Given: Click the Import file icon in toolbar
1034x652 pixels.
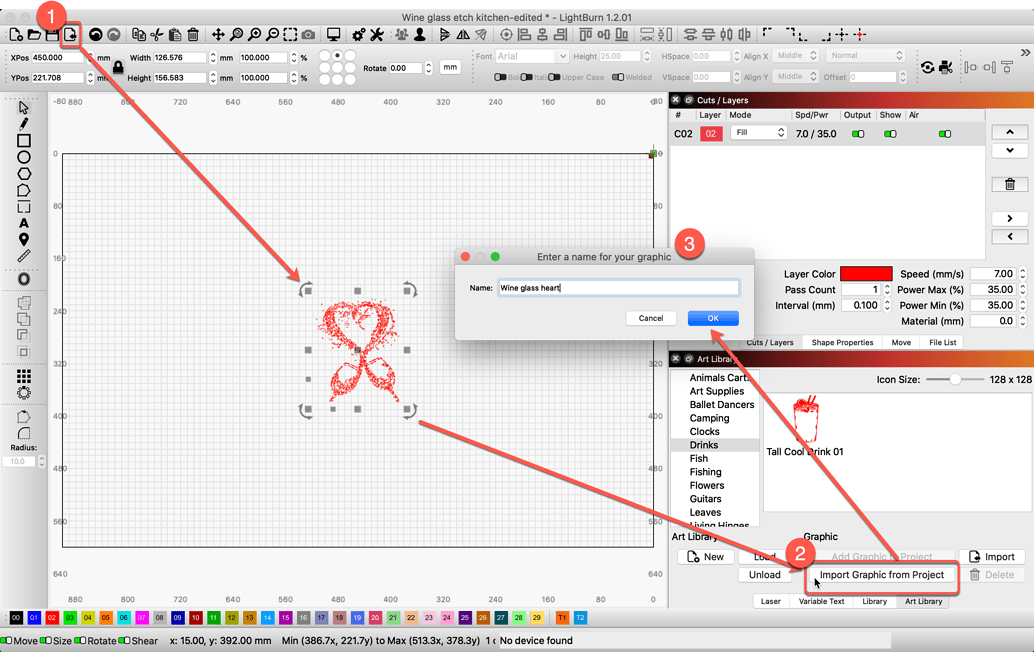Looking at the screenshot, I should [70, 35].
